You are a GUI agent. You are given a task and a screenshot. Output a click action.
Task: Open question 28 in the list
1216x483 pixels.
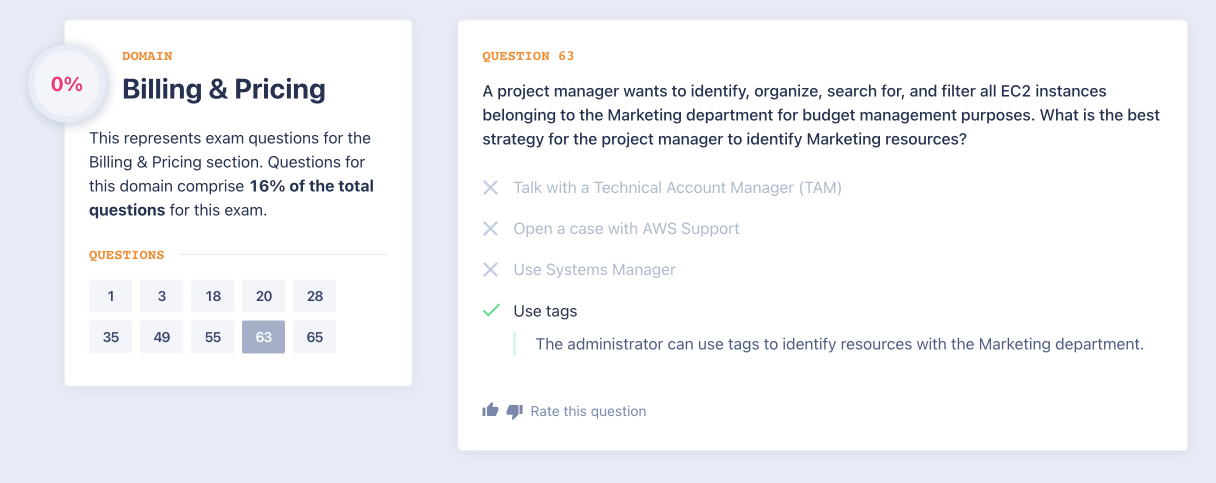click(315, 296)
